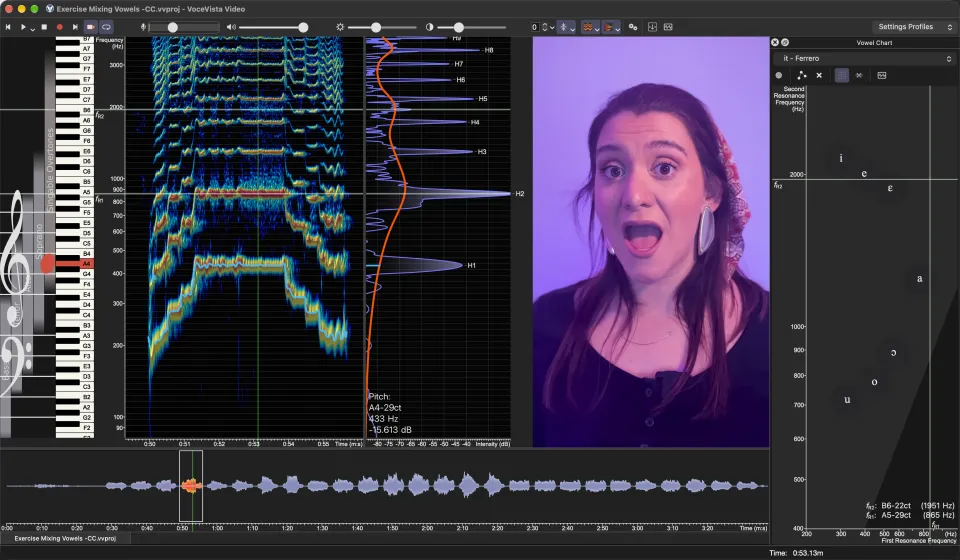Click the C5 piano key label
Image resolution: width=960 pixels, height=560 pixels.
pos(87,243)
